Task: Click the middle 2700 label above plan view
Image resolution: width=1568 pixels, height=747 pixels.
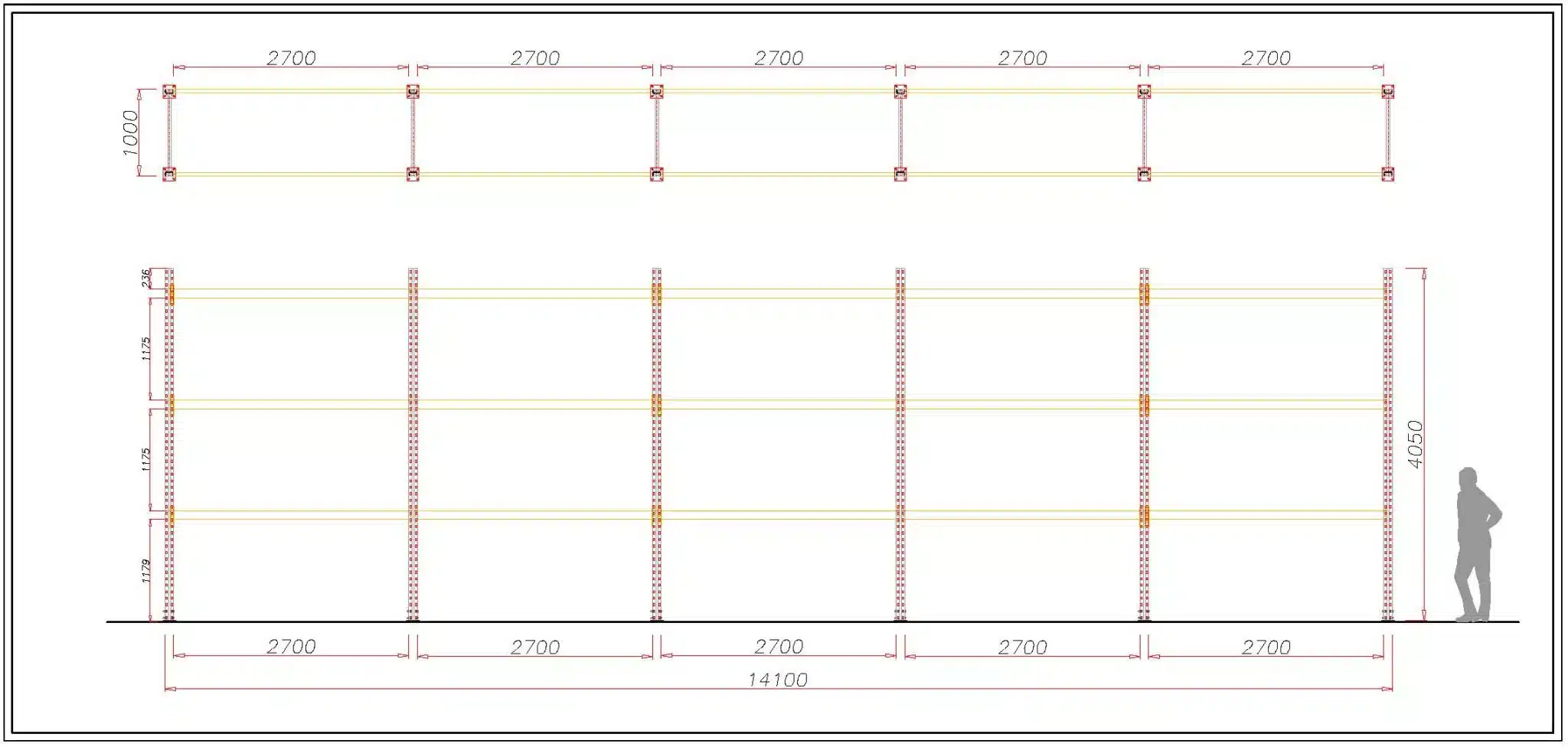Action: coord(779,58)
